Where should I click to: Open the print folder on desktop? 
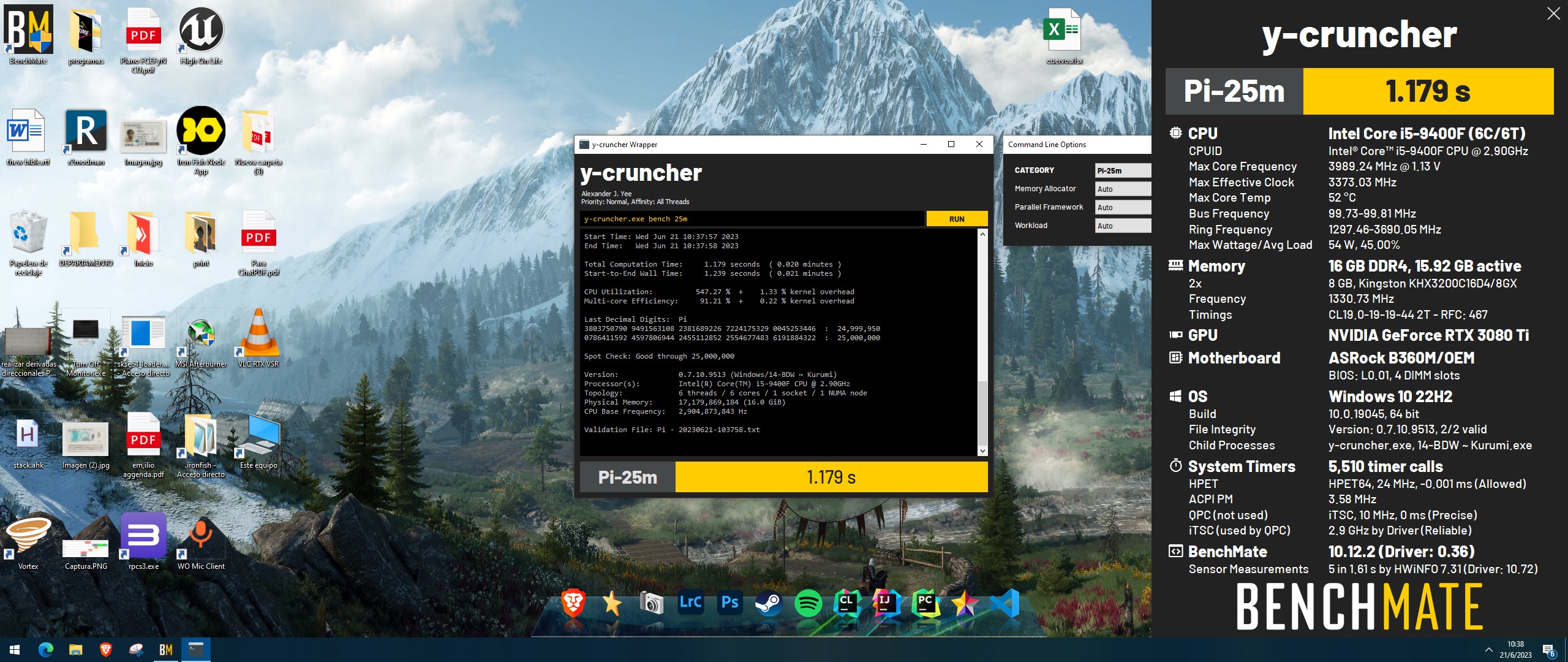click(201, 238)
